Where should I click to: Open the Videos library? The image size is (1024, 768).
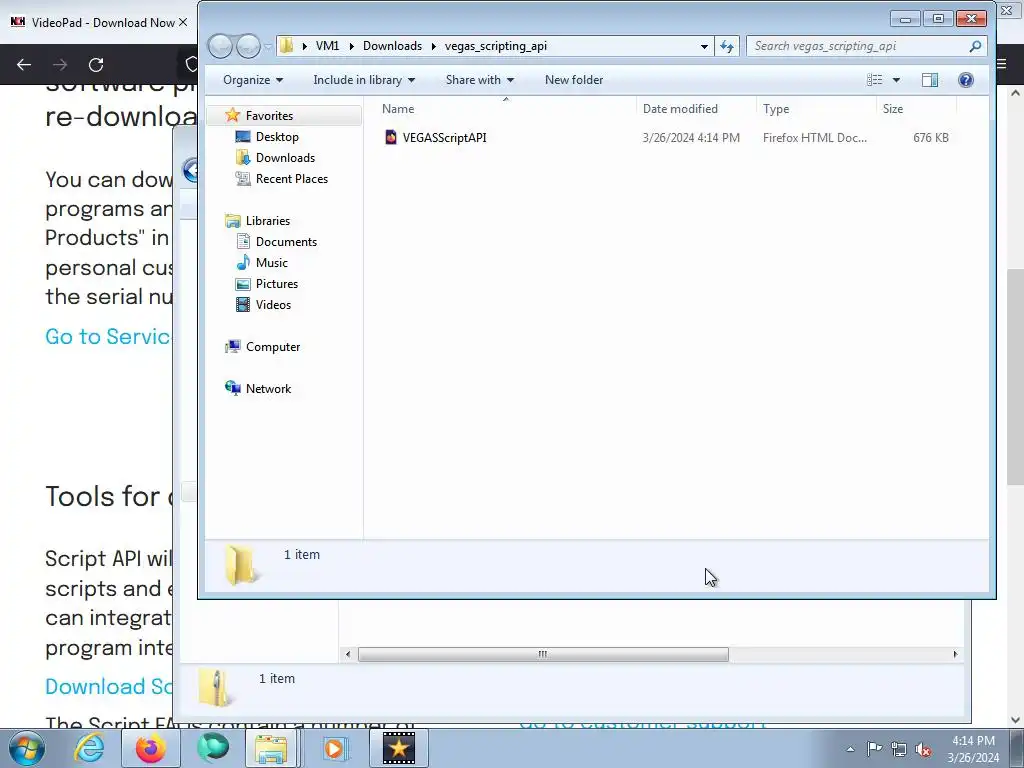[273, 304]
